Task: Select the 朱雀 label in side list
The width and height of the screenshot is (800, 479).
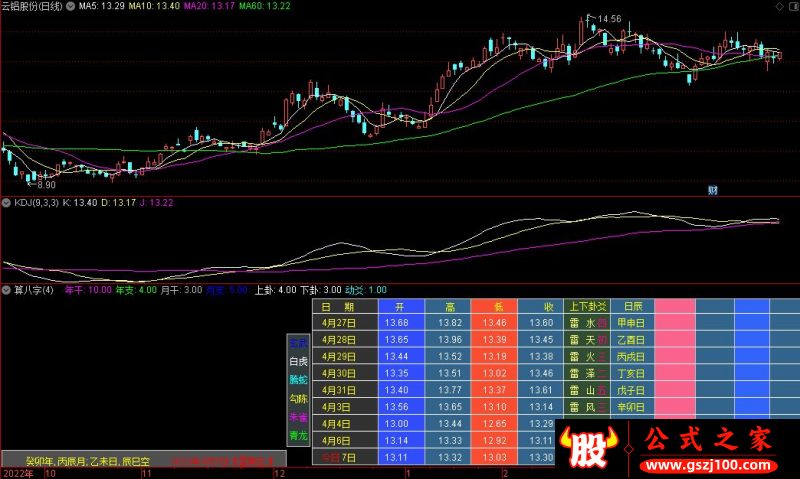Action: 298,417
